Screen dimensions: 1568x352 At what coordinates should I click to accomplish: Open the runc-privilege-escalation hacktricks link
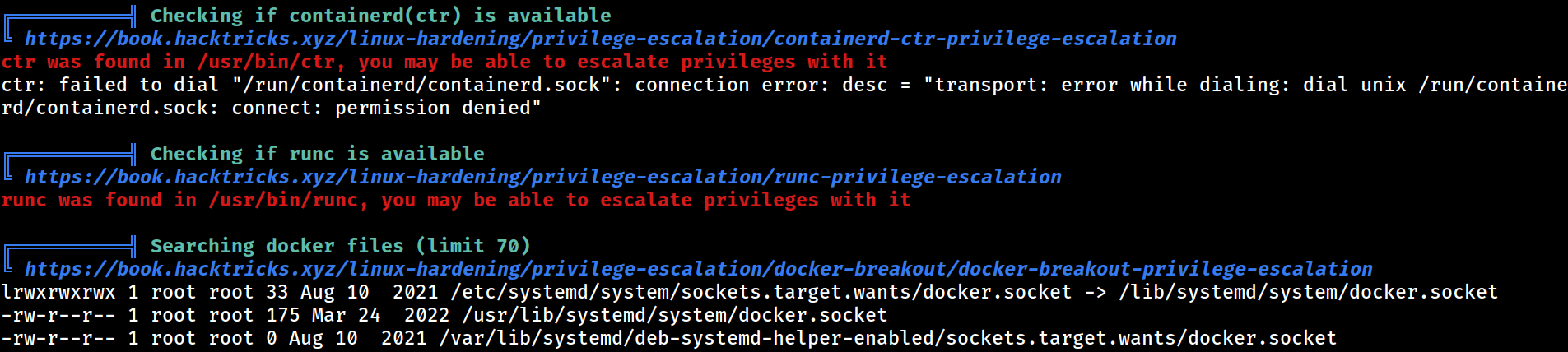(x=543, y=177)
